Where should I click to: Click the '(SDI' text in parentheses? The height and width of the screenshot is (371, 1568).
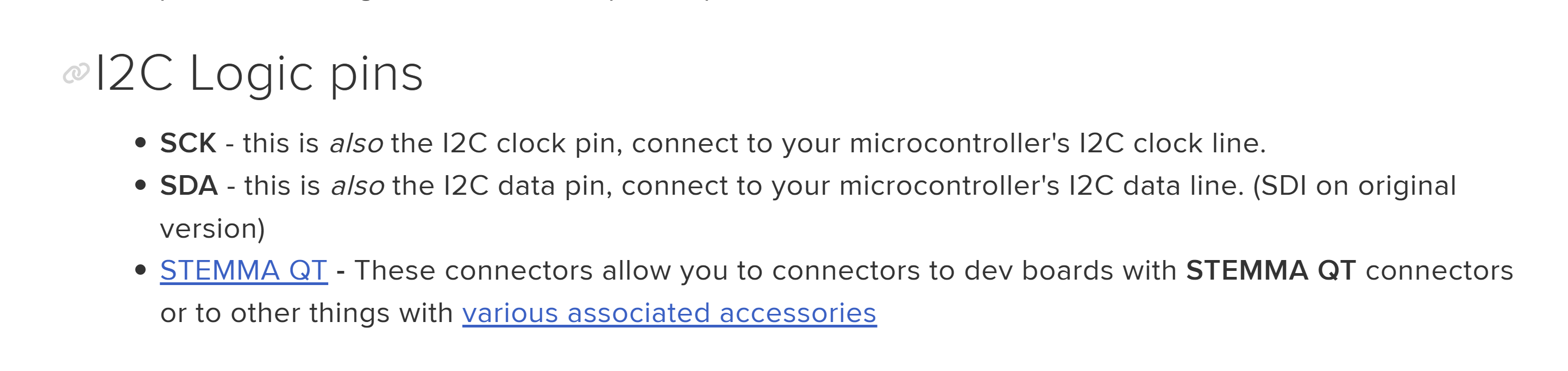click(x=1280, y=186)
